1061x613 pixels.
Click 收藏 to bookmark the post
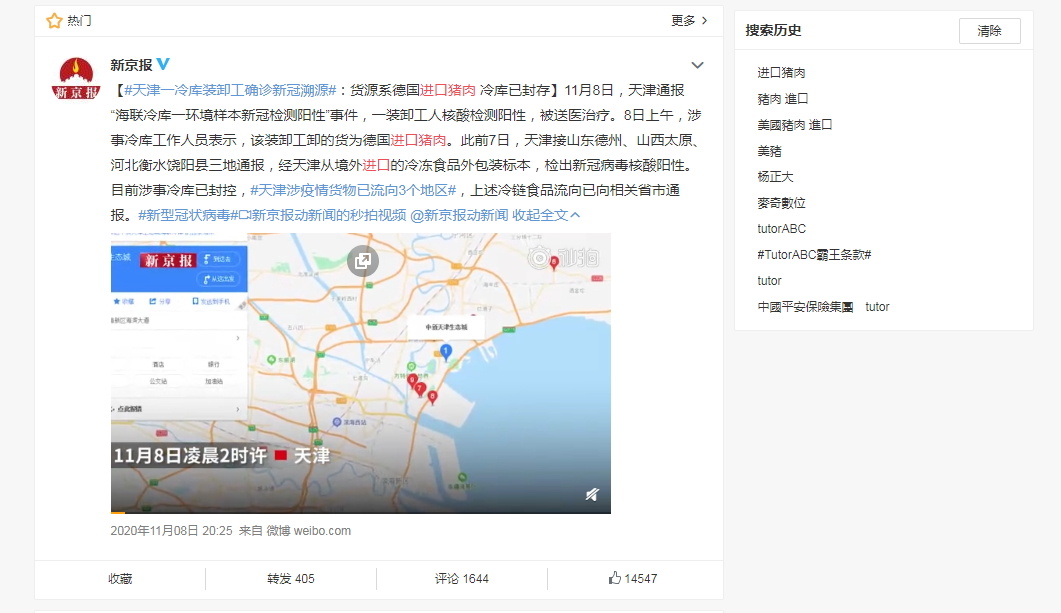click(120, 578)
